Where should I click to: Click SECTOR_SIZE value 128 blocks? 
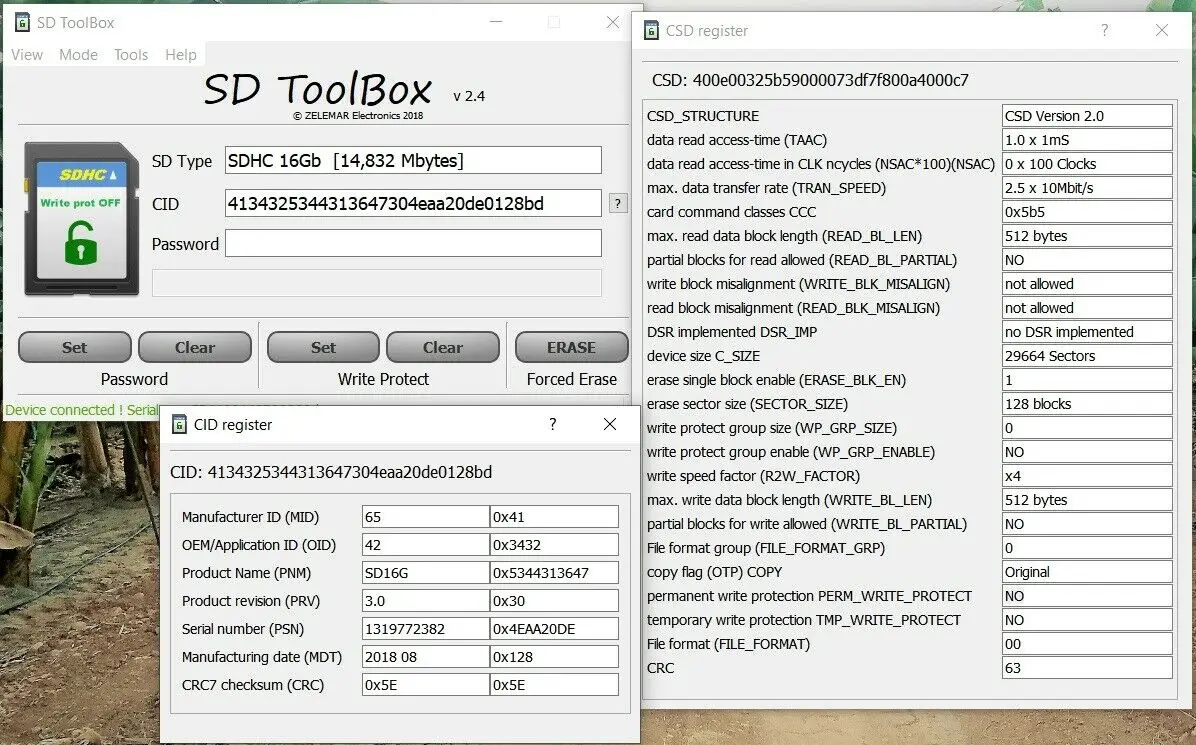tap(1087, 404)
